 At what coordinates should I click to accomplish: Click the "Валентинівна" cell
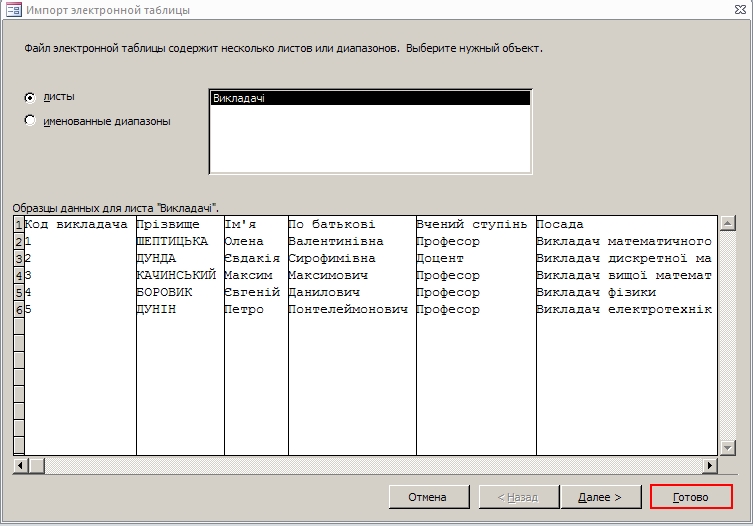(352, 241)
